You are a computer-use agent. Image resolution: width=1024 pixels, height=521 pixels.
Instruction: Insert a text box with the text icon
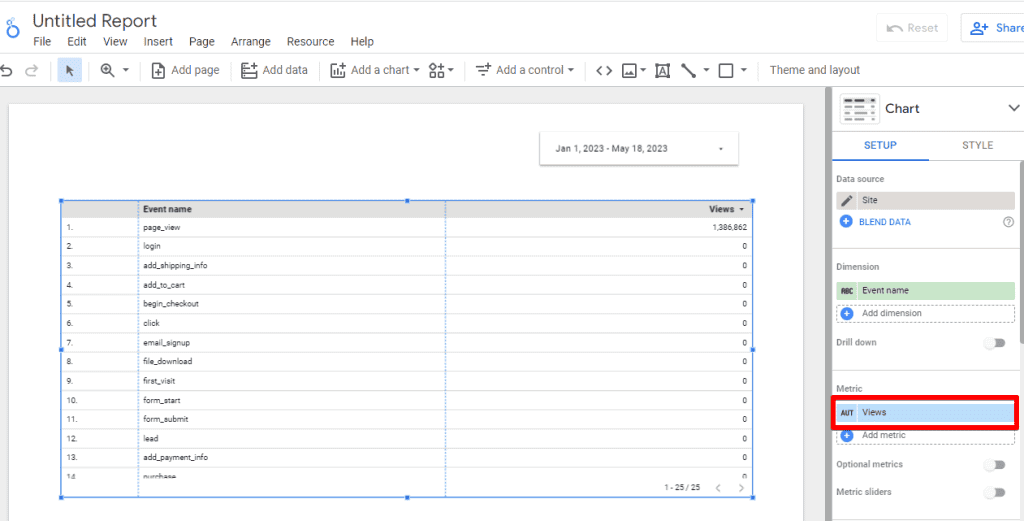pyautogui.click(x=662, y=71)
